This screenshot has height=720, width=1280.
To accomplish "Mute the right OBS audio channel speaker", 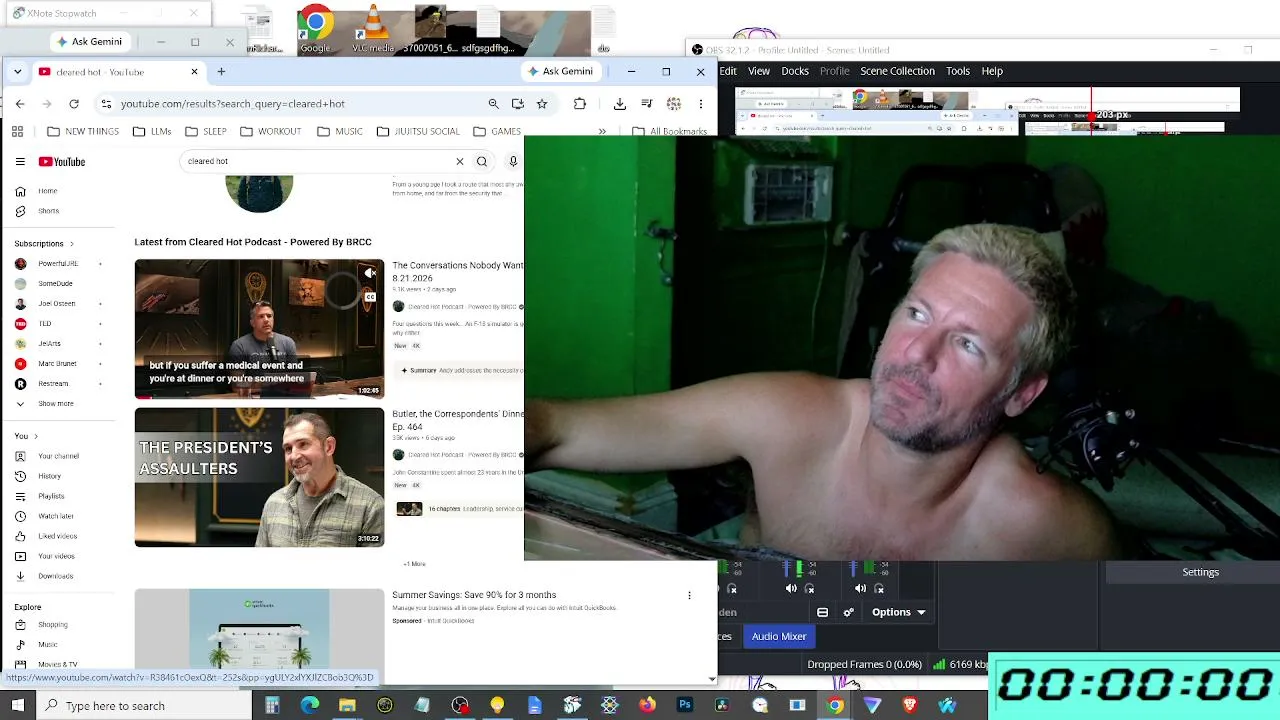I will coord(860,589).
